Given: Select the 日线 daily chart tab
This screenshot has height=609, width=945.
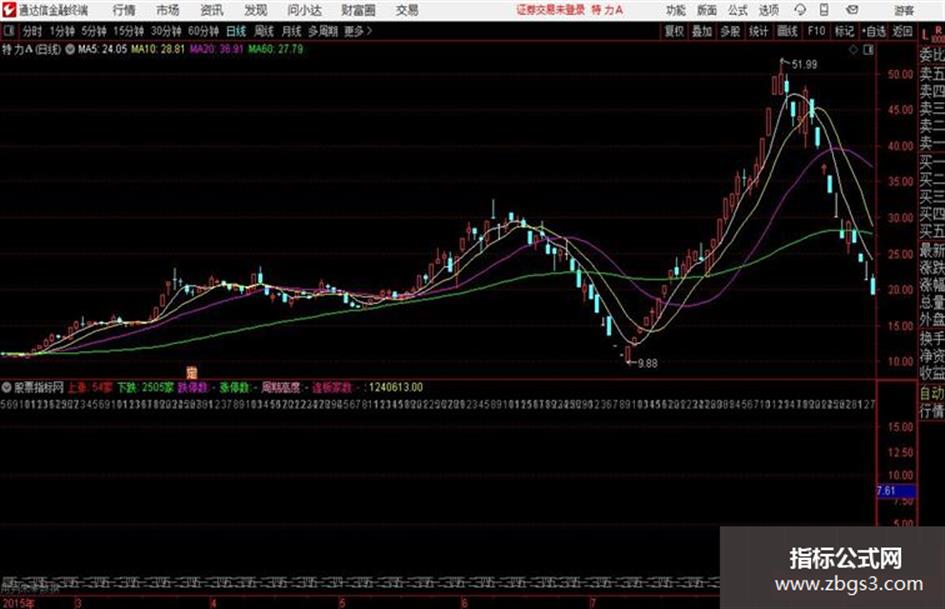Looking at the screenshot, I should point(236,31).
